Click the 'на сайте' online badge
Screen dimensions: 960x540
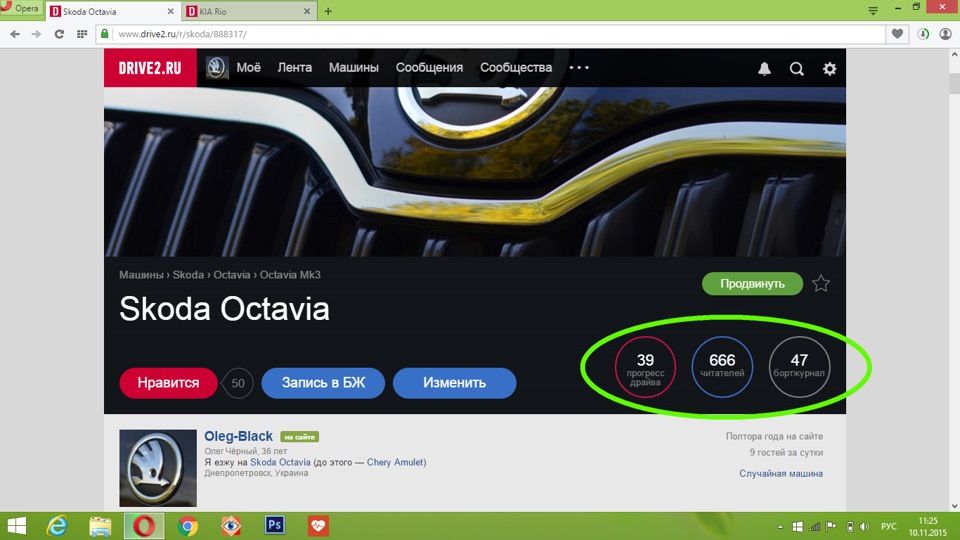[x=299, y=437]
